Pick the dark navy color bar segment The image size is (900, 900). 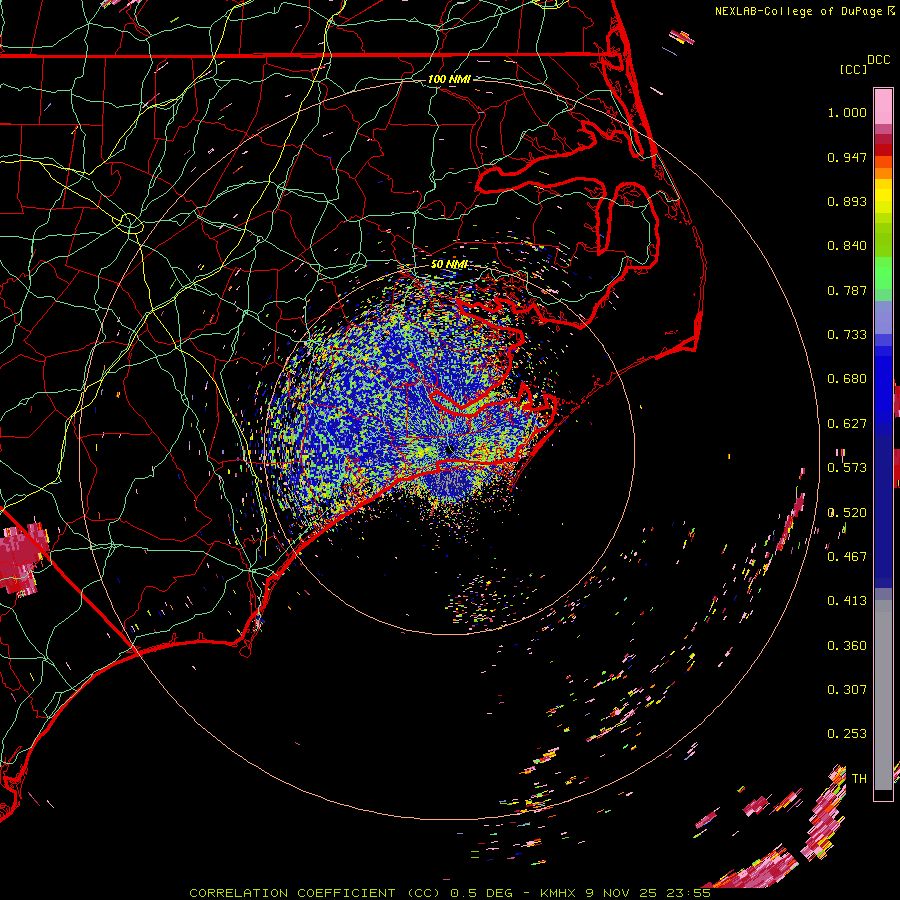click(x=883, y=506)
